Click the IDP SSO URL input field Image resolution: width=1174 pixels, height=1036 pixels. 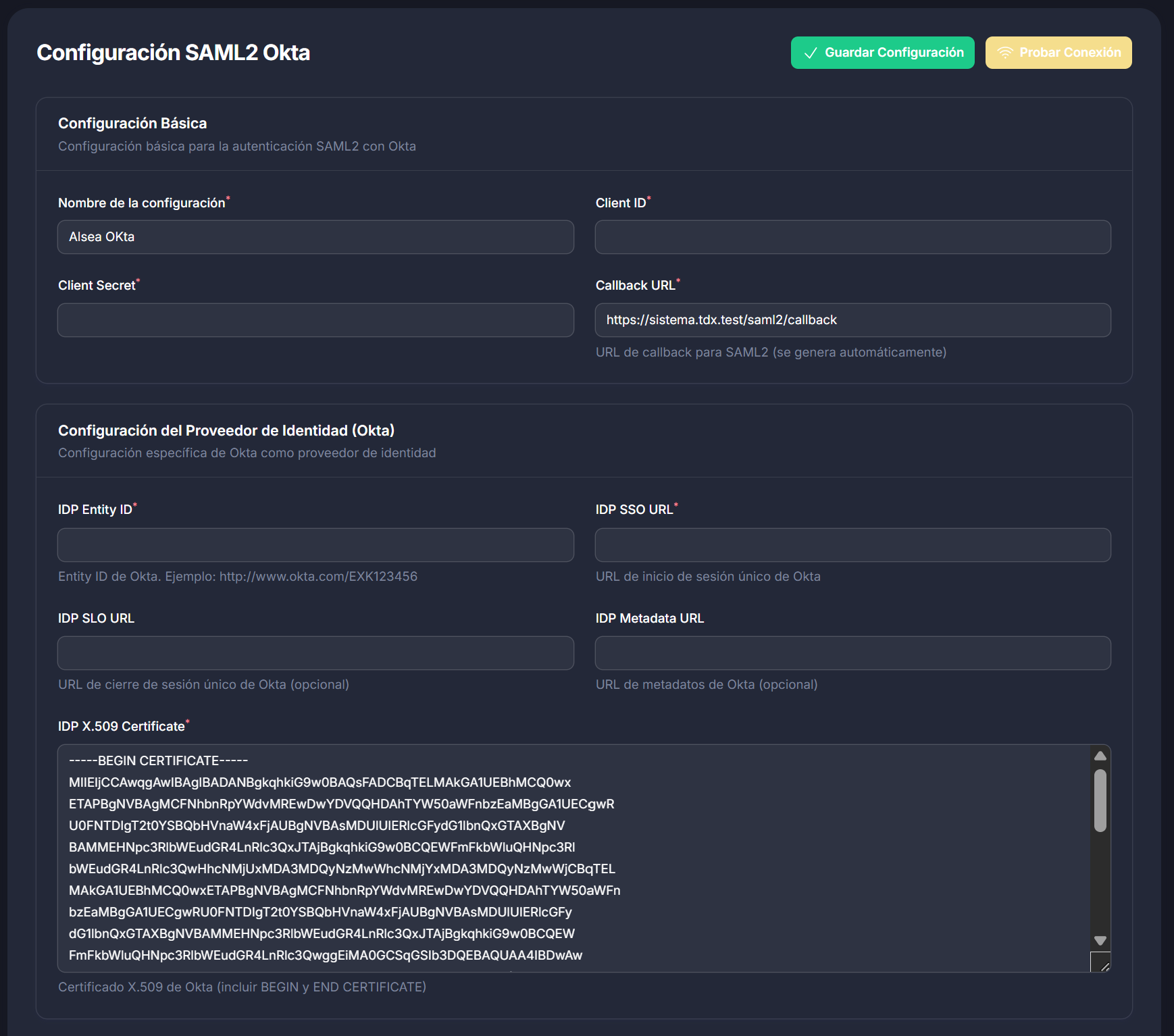(852, 544)
